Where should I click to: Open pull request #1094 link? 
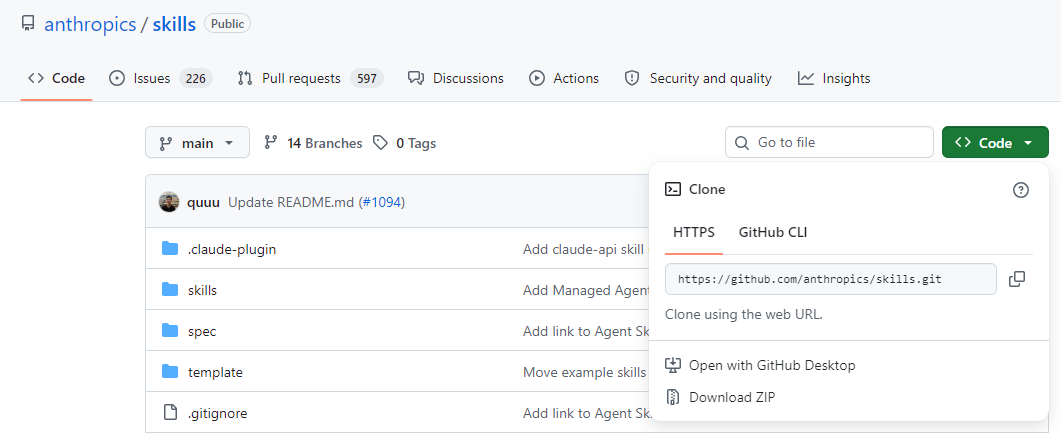point(381,202)
